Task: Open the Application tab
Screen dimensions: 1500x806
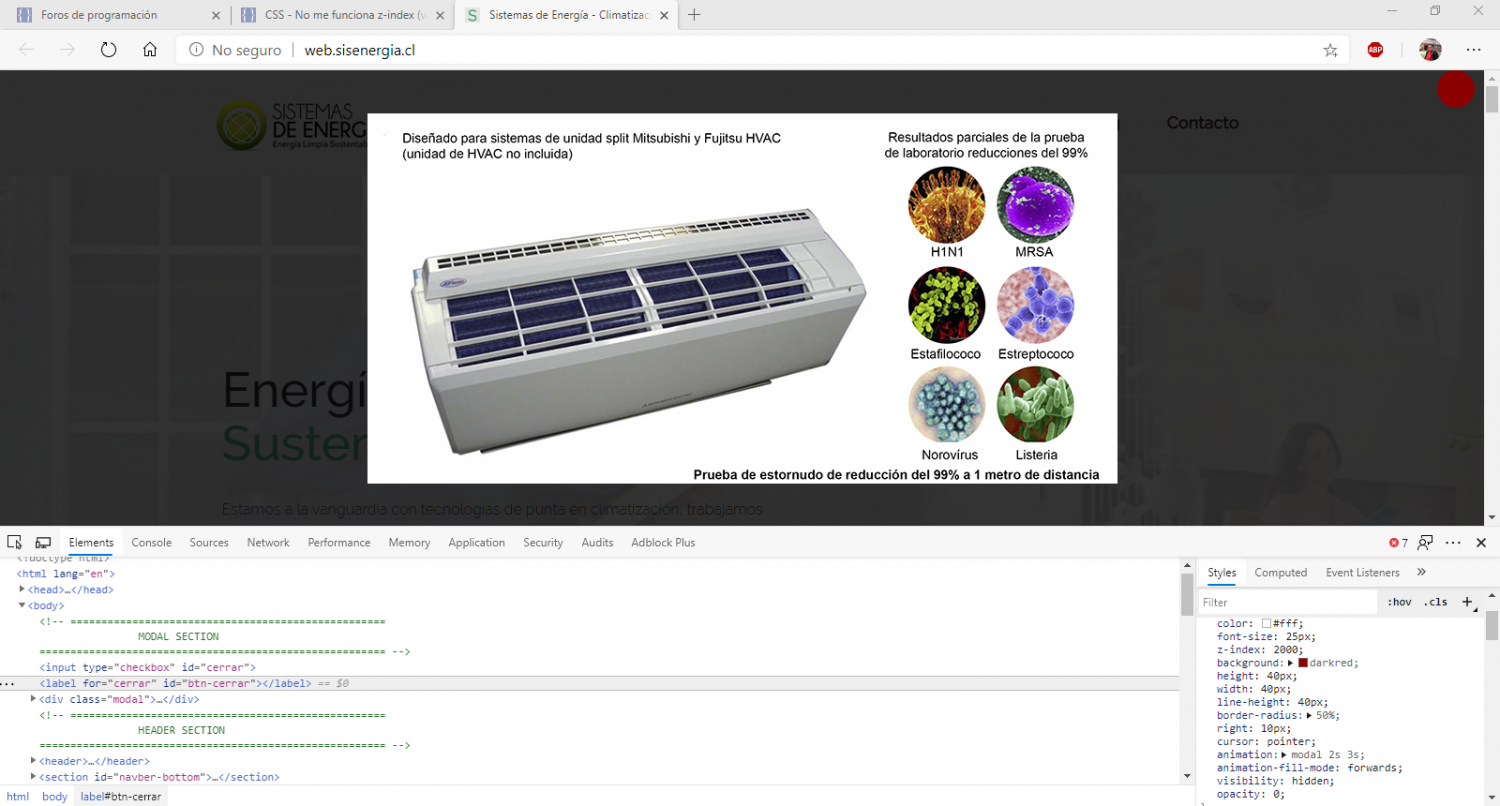Action: (x=476, y=542)
